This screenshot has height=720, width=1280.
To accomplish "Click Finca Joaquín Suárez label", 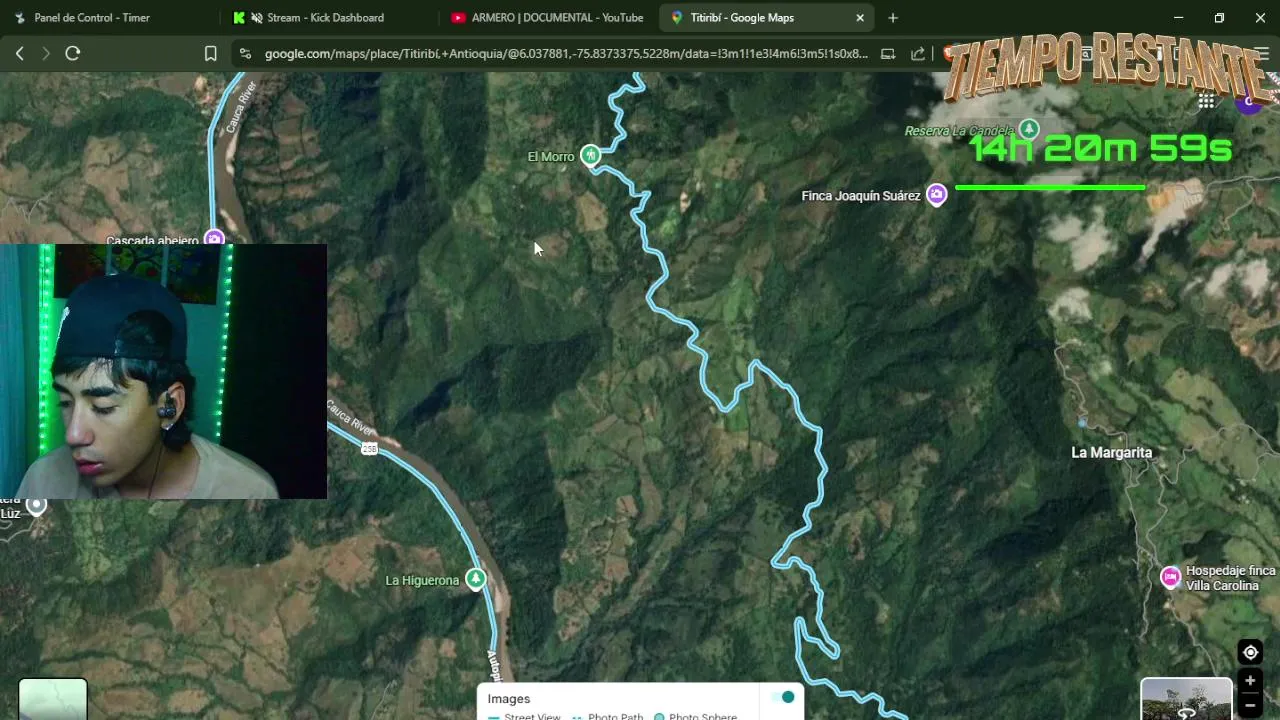I will (861, 196).
